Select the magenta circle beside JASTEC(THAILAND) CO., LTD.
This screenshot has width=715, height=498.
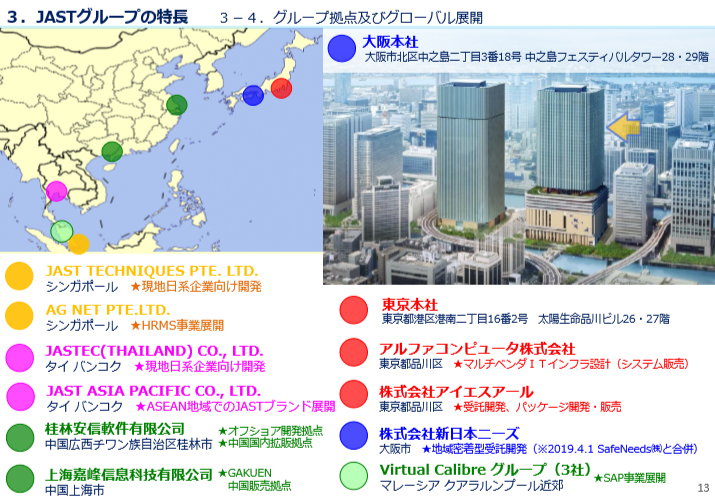(x=20, y=358)
